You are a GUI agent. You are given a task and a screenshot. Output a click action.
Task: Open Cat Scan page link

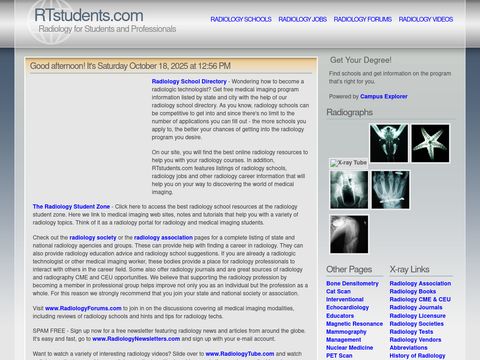tap(338, 291)
